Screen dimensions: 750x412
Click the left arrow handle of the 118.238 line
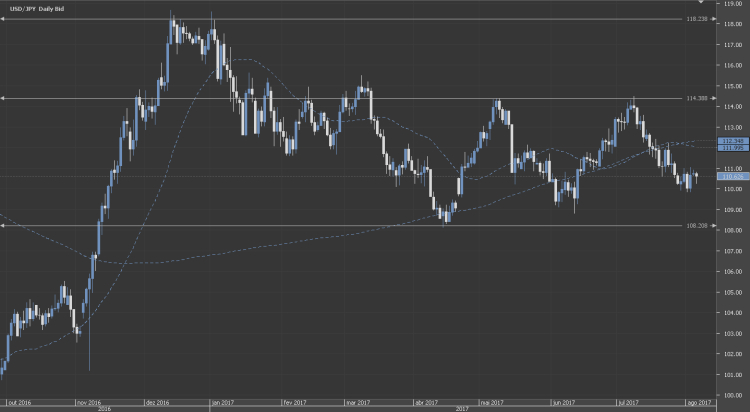(x=2, y=19)
